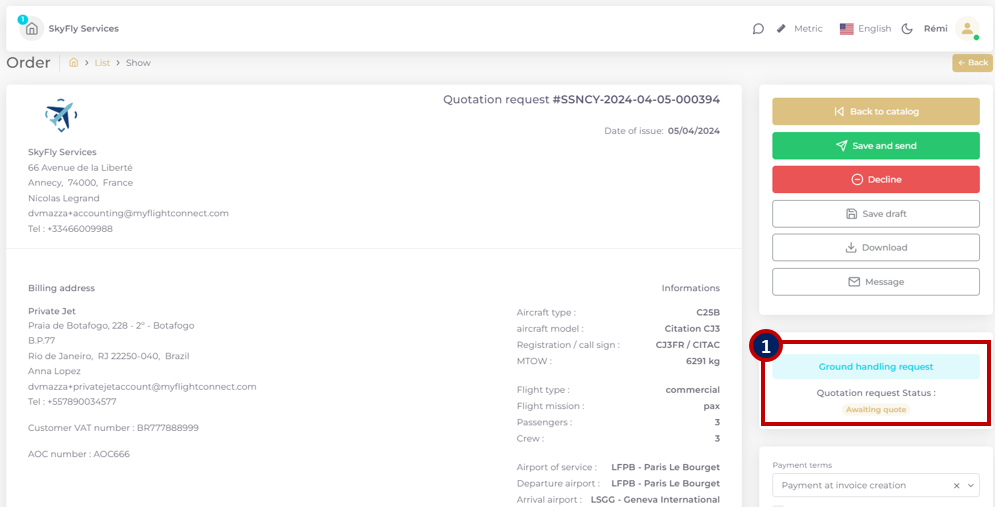Toggle dark mode with the moon icon
Screen dimensions: 995x511
[x=907, y=29]
